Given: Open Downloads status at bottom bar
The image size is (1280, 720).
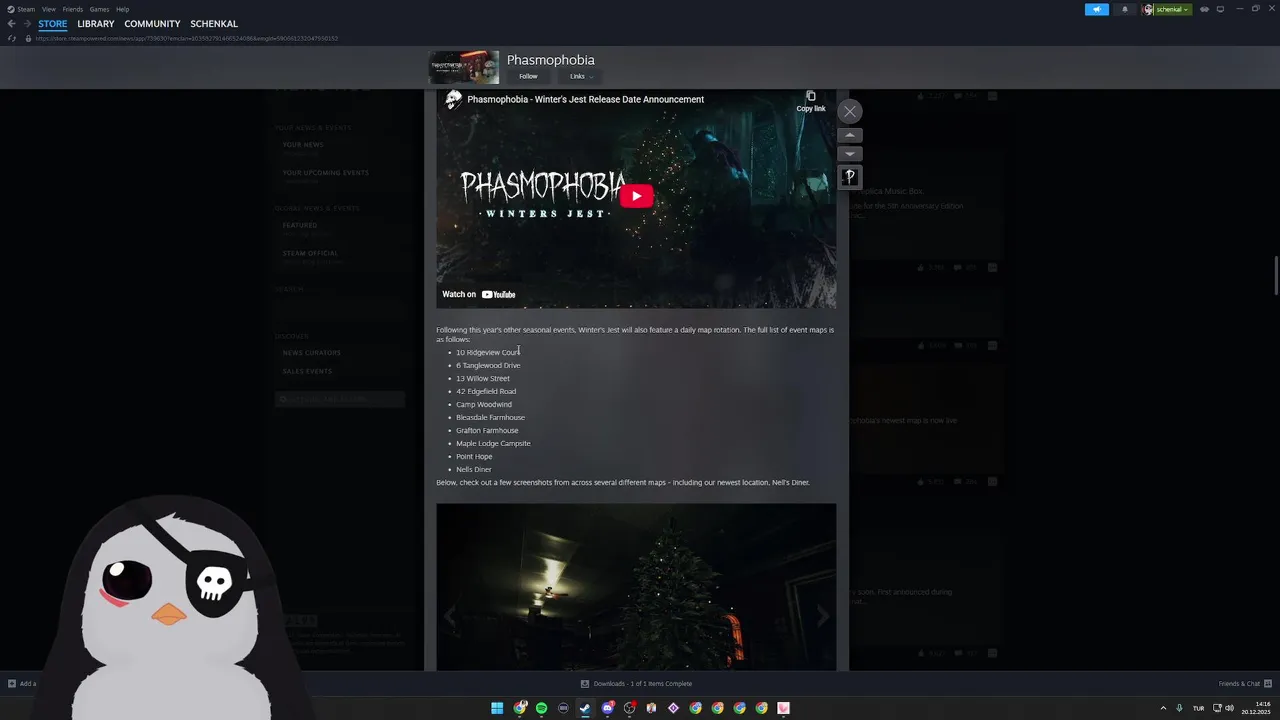Looking at the screenshot, I should coord(636,684).
